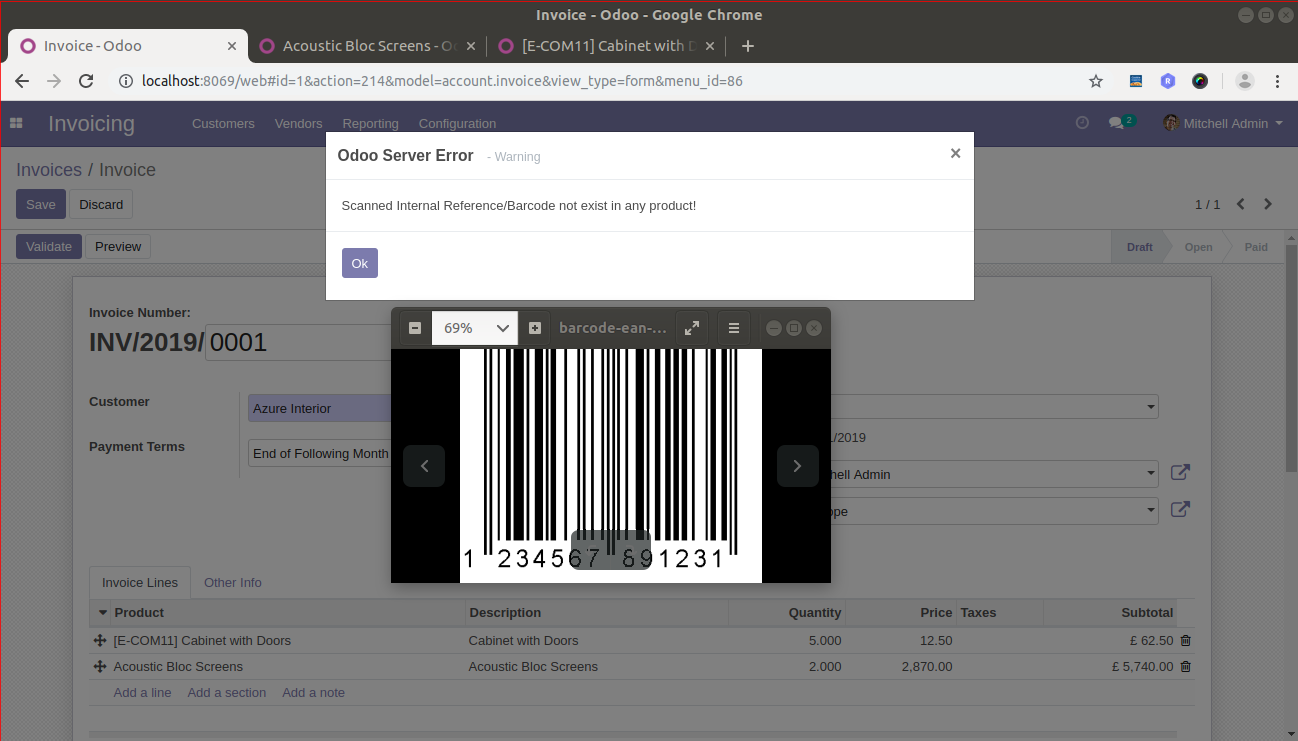Click Add a section link
Viewport: 1298px width, 741px height.
pos(227,692)
